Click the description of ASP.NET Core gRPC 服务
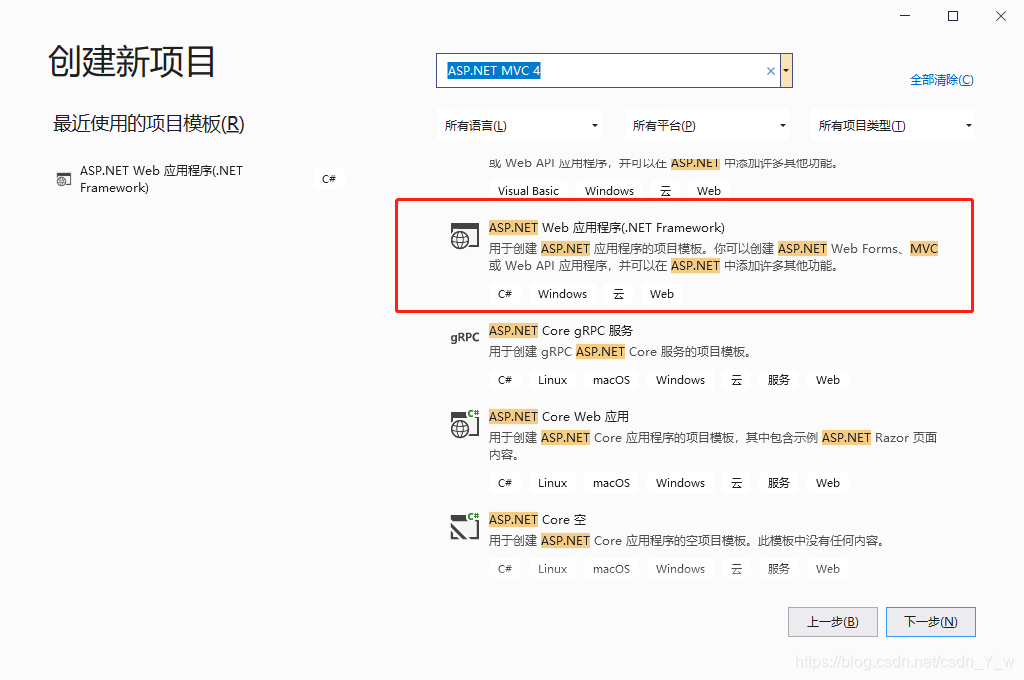The image size is (1024, 680). pyautogui.click(x=620, y=351)
